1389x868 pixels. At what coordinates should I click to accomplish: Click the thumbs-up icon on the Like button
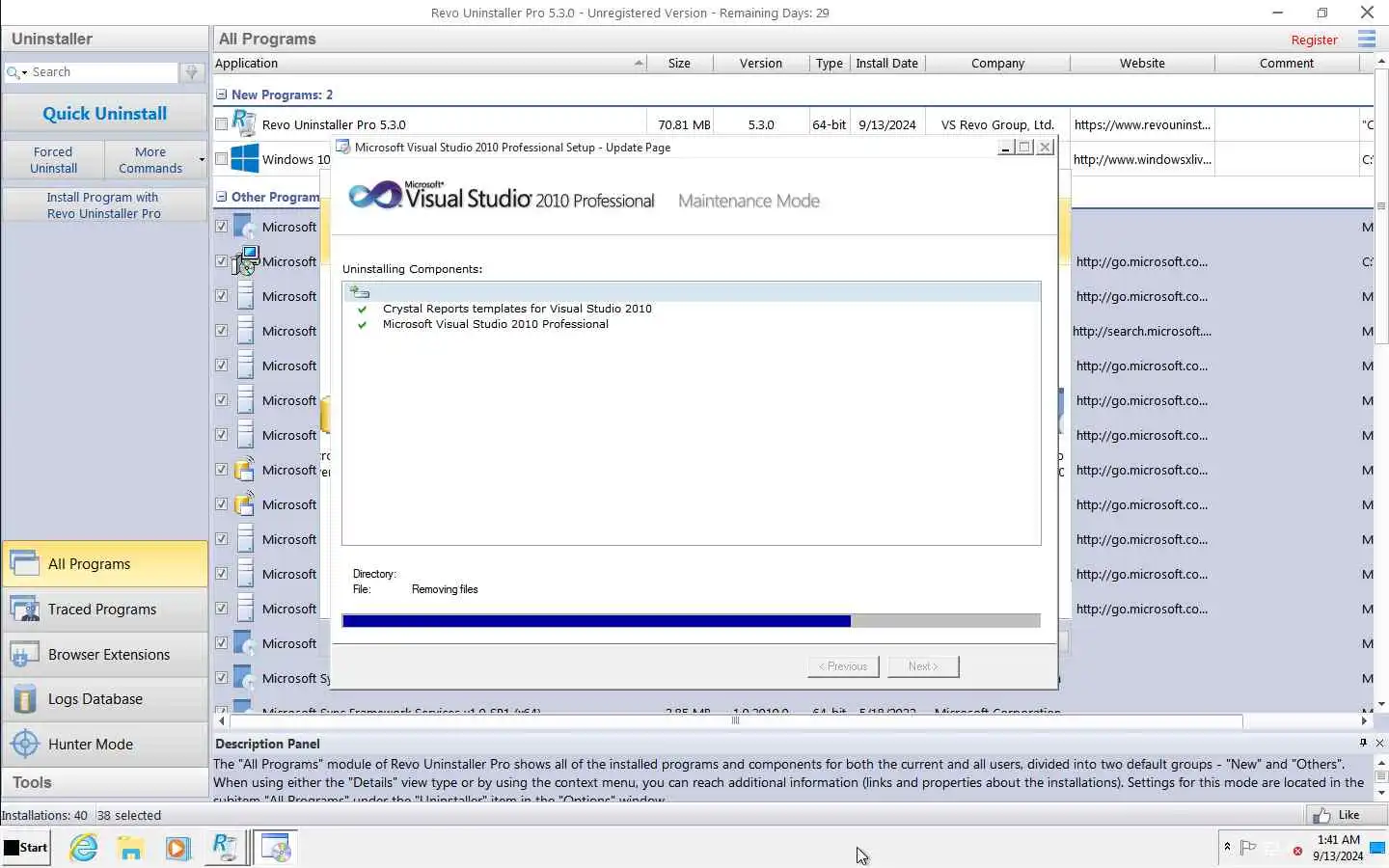(1321, 815)
